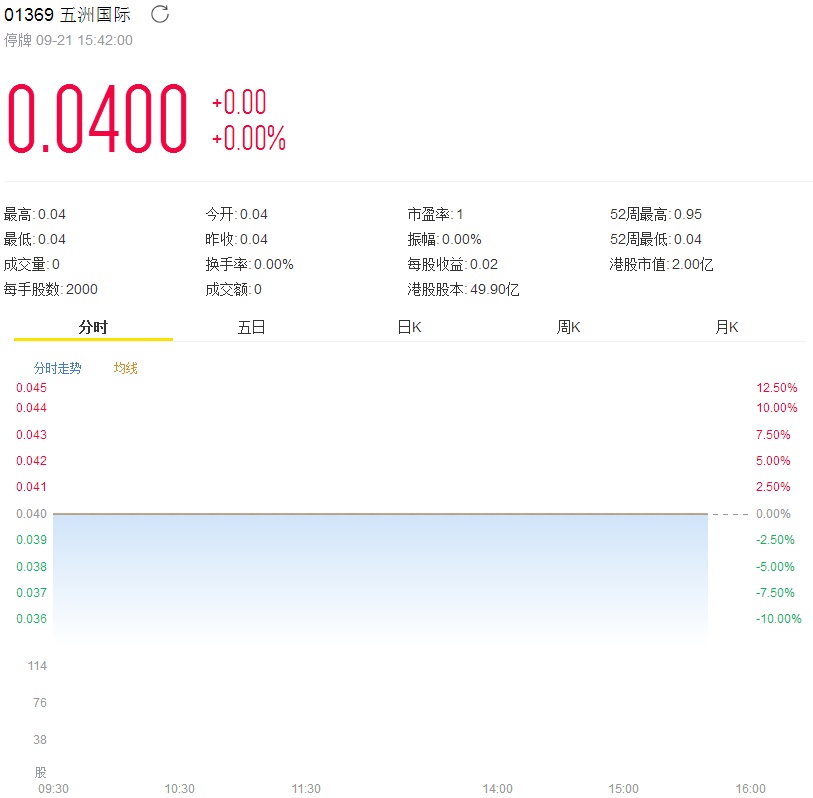Click the 成交额: 0 entry
The image size is (813, 798).
click(233, 289)
